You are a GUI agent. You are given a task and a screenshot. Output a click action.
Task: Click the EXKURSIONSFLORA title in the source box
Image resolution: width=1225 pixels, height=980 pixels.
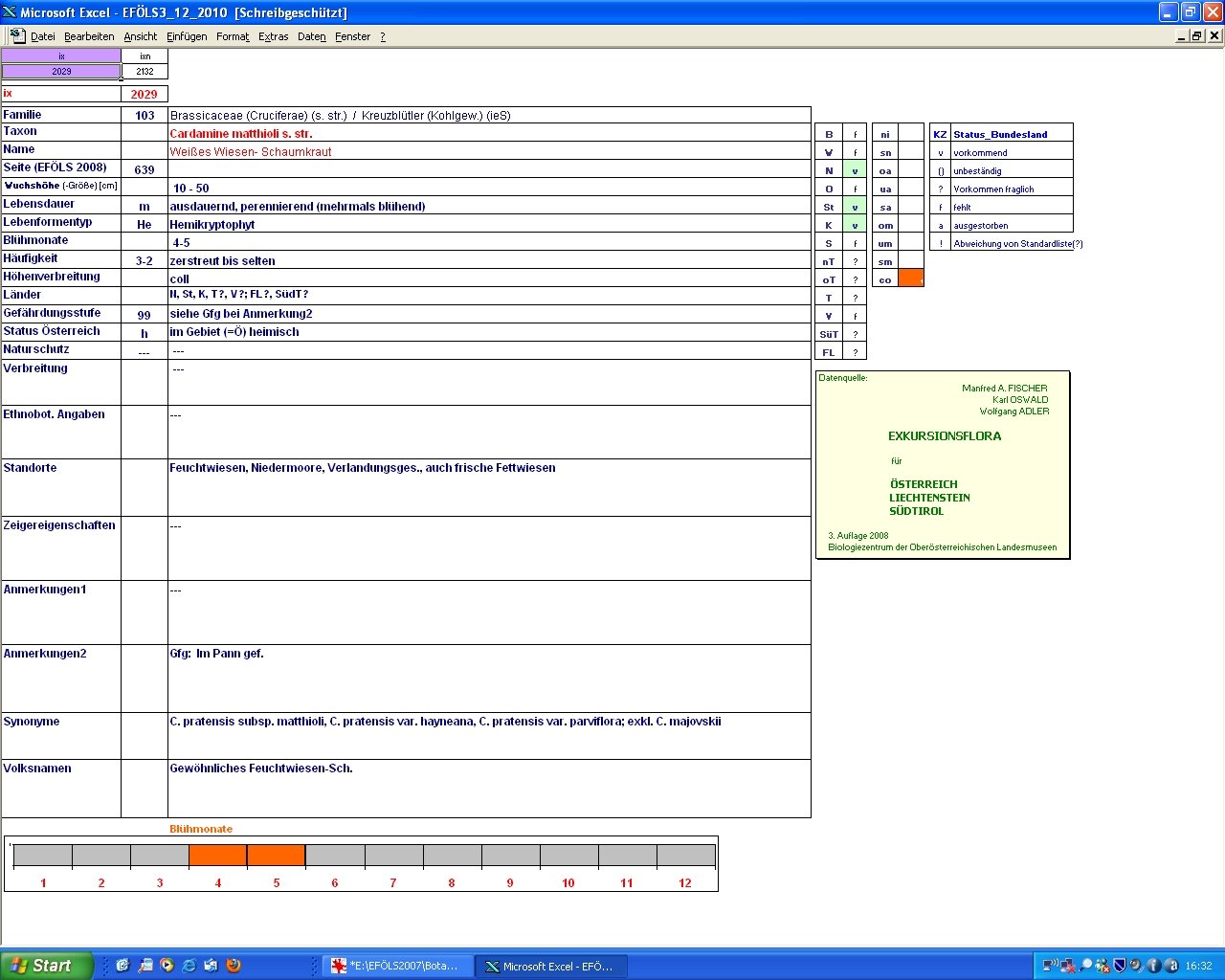[x=945, y=436]
